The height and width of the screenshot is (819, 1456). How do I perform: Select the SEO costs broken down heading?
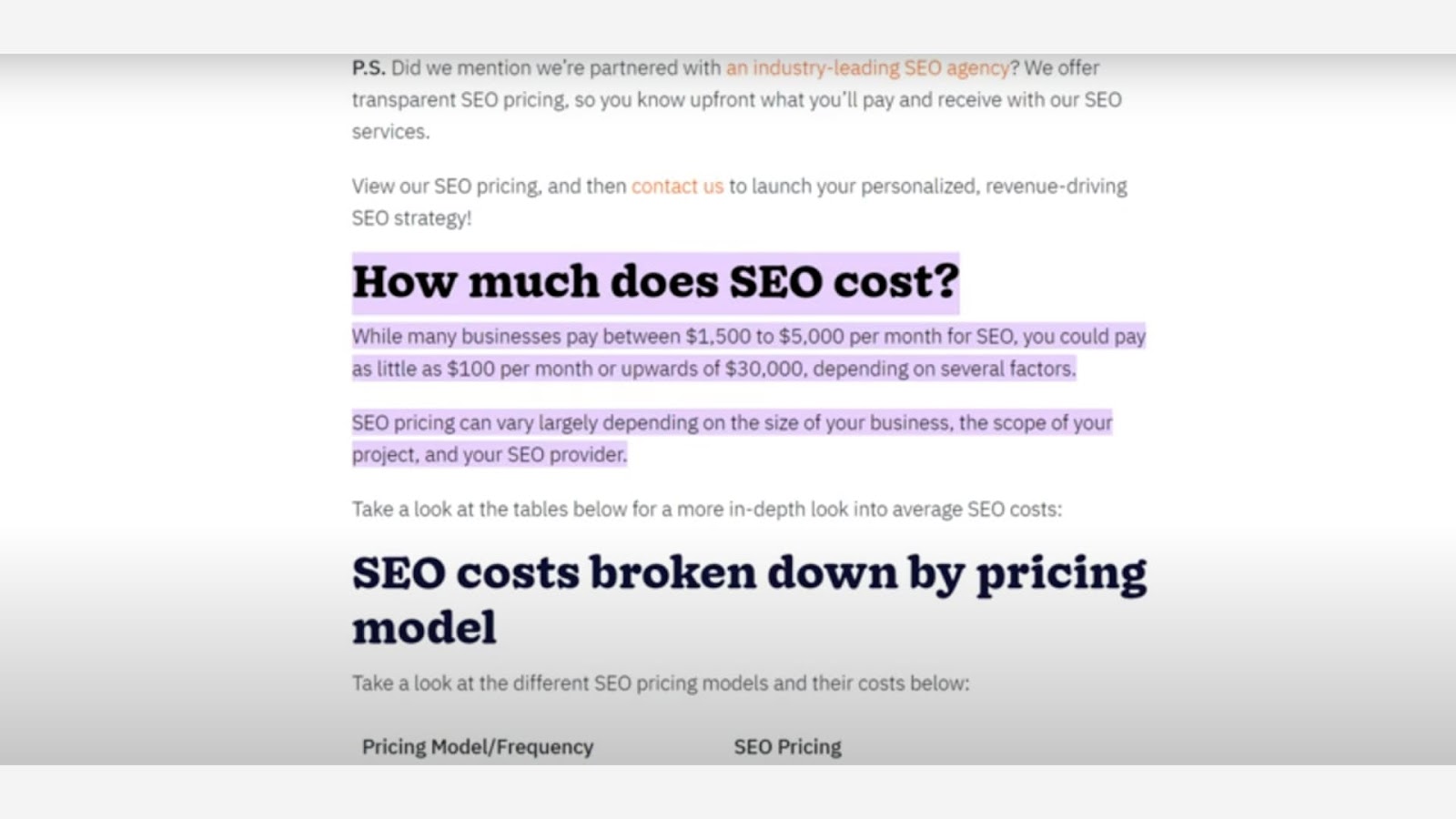coord(749,600)
